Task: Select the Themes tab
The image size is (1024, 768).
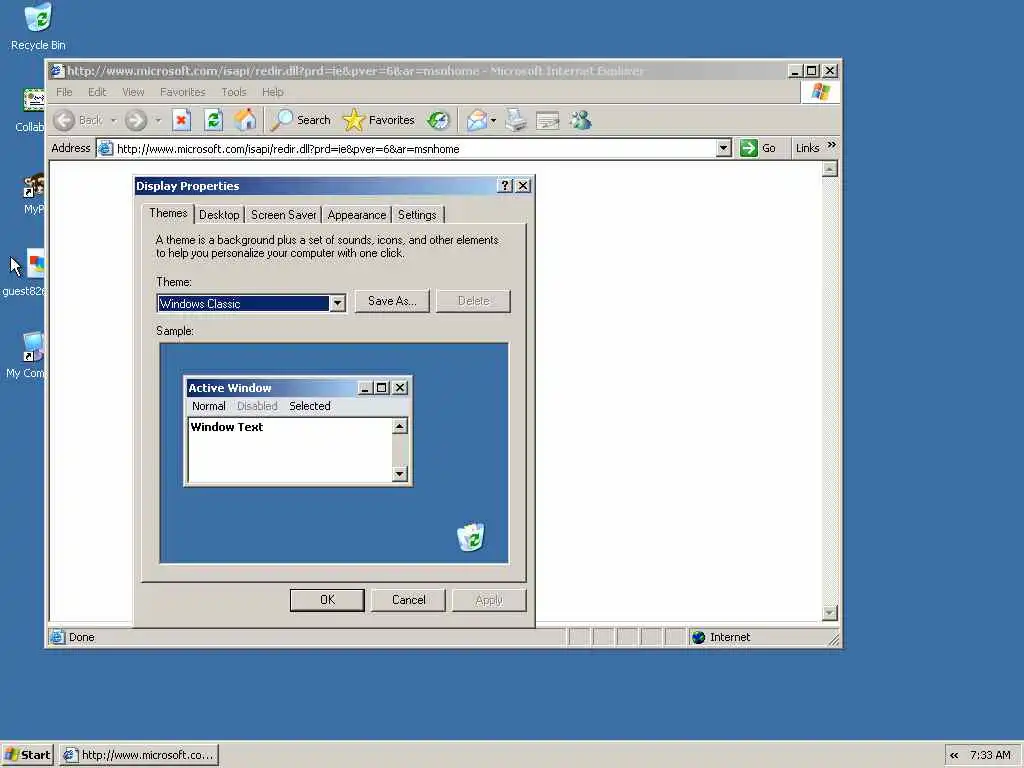Action: tap(168, 214)
